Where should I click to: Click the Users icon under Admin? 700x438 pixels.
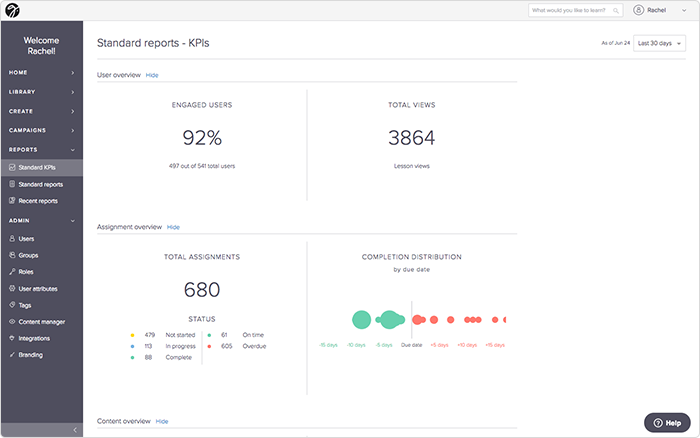tap(12, 238)
